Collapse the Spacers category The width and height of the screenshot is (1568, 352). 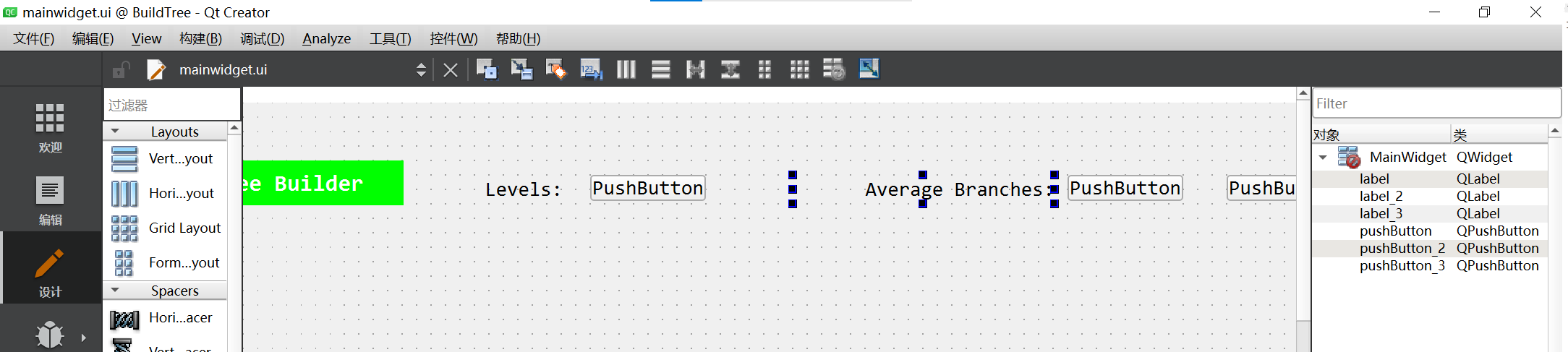click(x=115, y=290)
